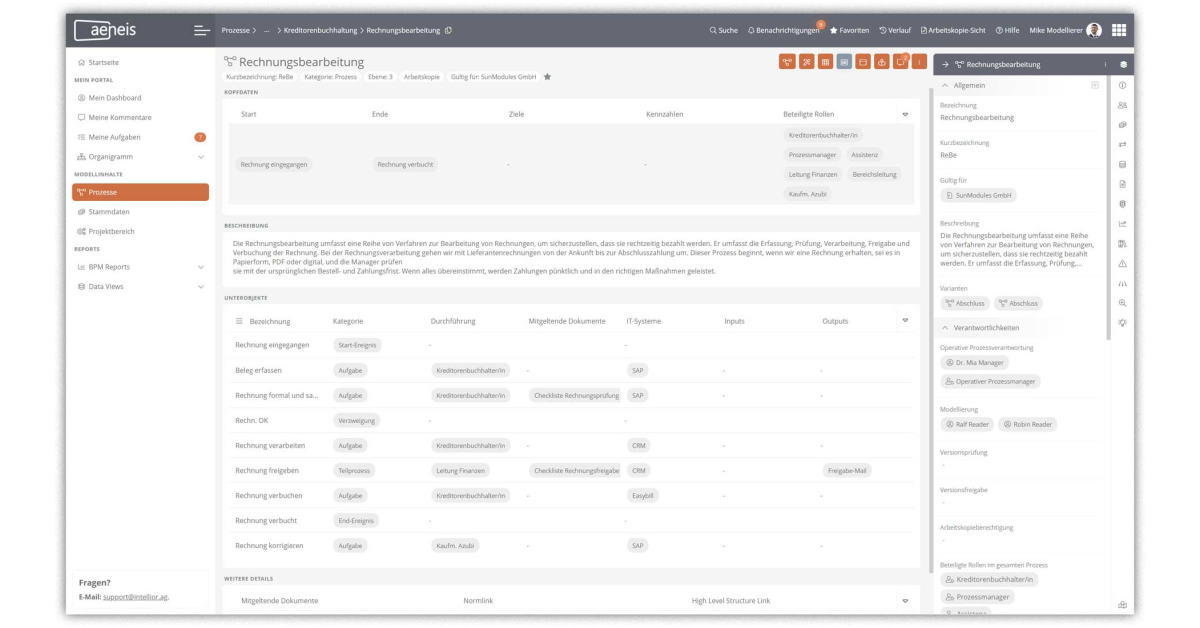Select Prozesse in sidebar
Viewport: 1200px width, 628px height.
[140, 192]
